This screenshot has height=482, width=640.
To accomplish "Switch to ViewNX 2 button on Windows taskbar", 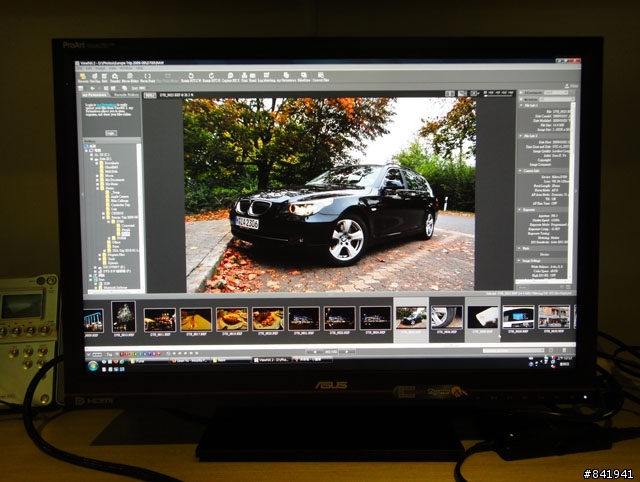I will (x=271, y=360).
